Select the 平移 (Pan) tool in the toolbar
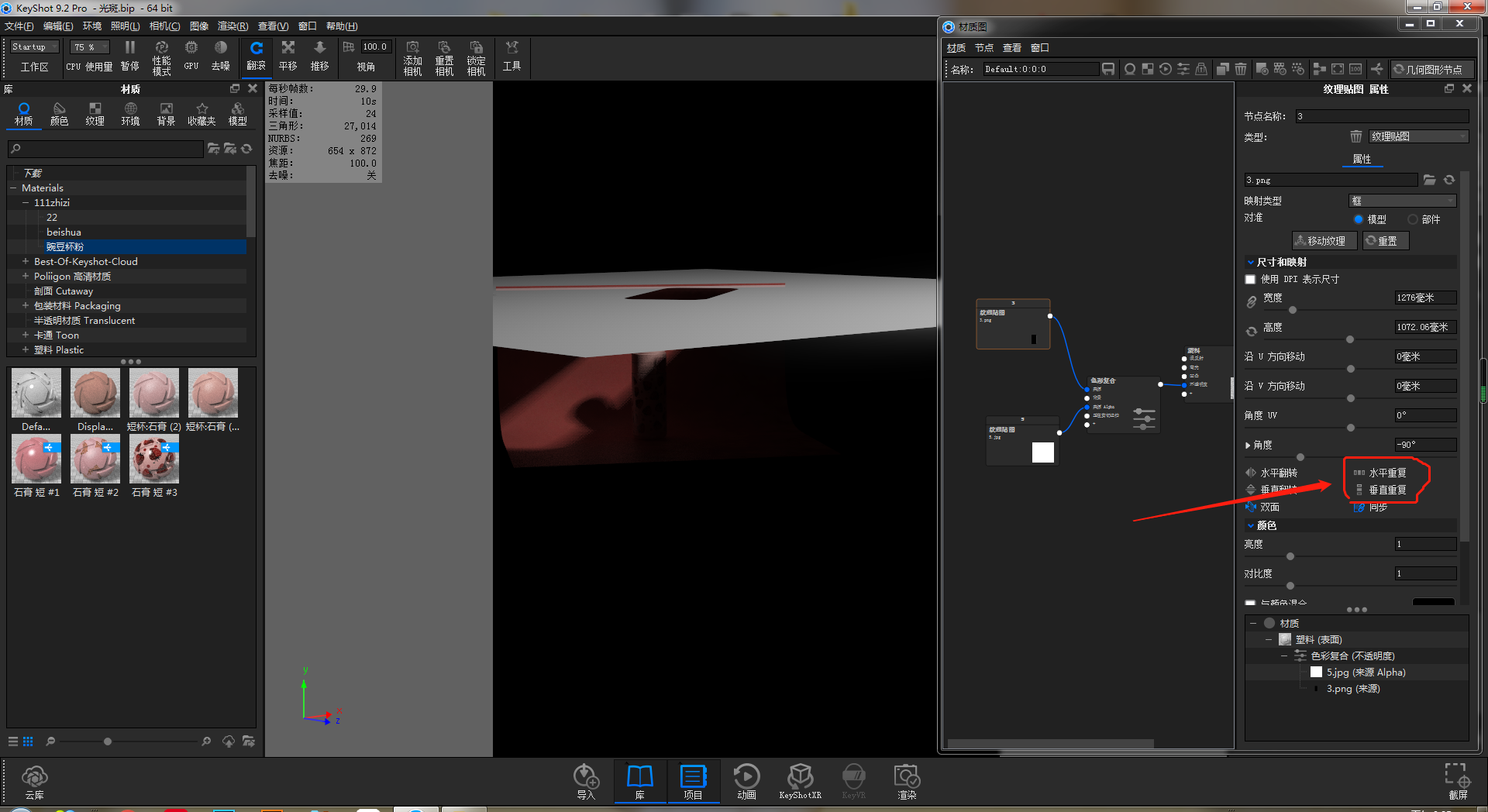 click(288, 56)
